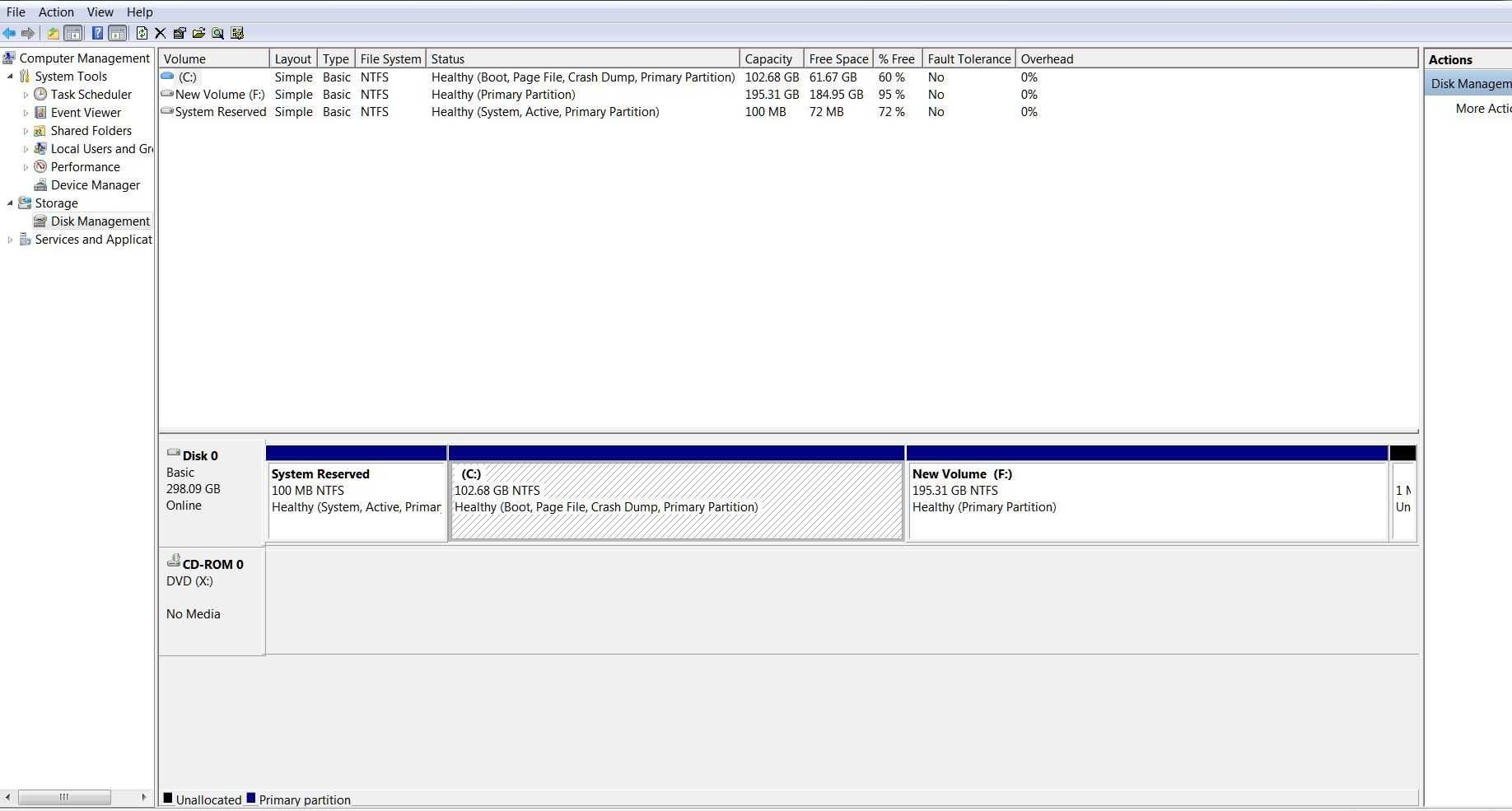Toggle Show/Hide Action Pane toolbar icon
The image size is (1512, 811).
pyautogui.click(x=118, y=33)
